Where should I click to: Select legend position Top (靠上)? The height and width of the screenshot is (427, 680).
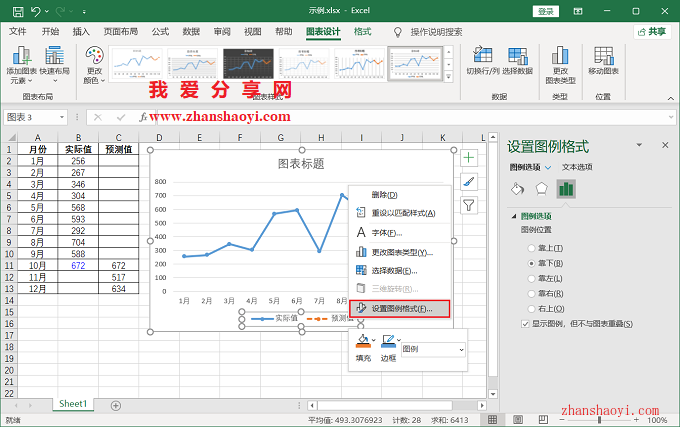(x=531, y=248)
